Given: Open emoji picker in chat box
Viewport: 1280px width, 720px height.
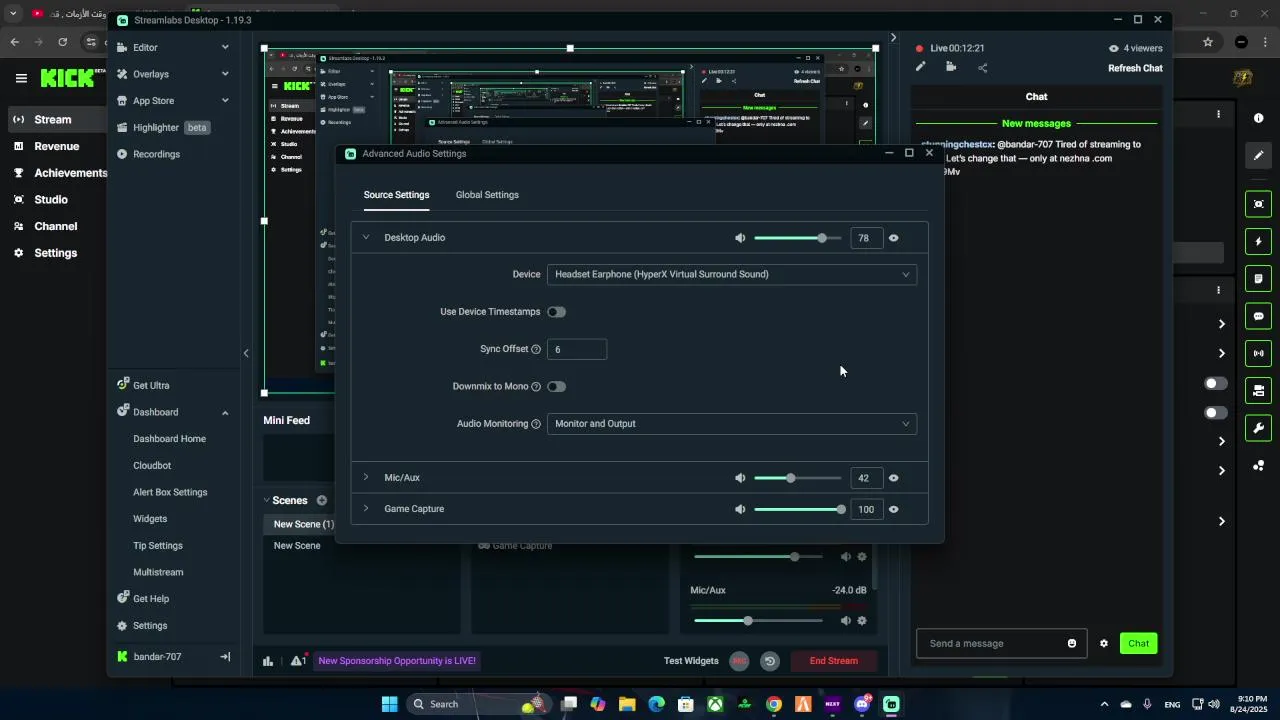Looking at the screenshot, I should click(1072, 644).
